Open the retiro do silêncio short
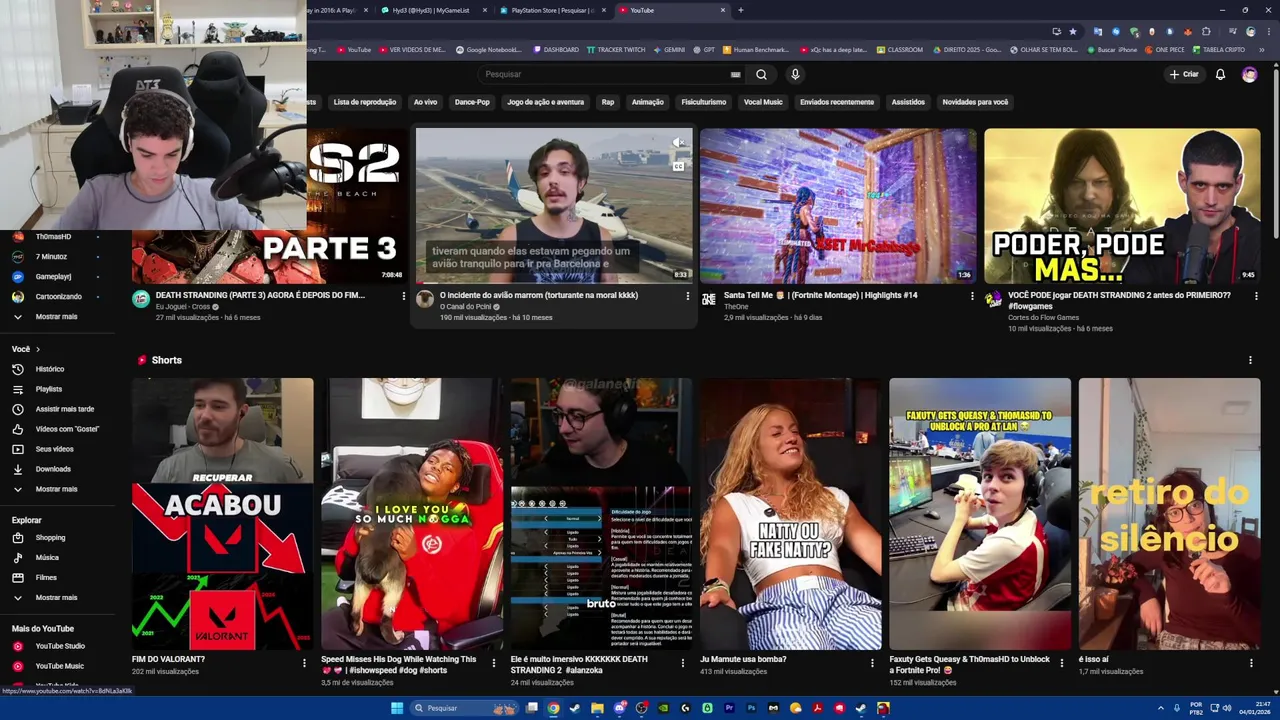 [1169, 514]
